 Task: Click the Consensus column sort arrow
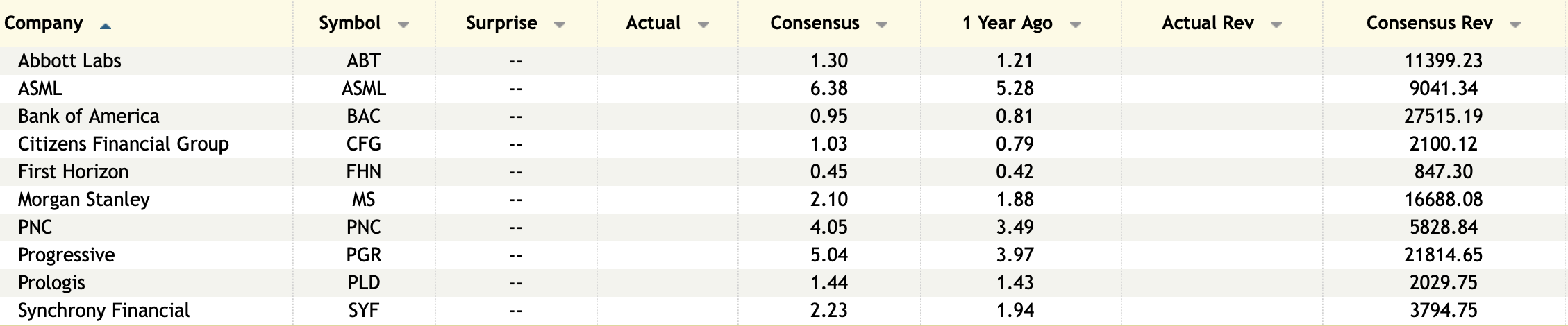click(882, 26)
